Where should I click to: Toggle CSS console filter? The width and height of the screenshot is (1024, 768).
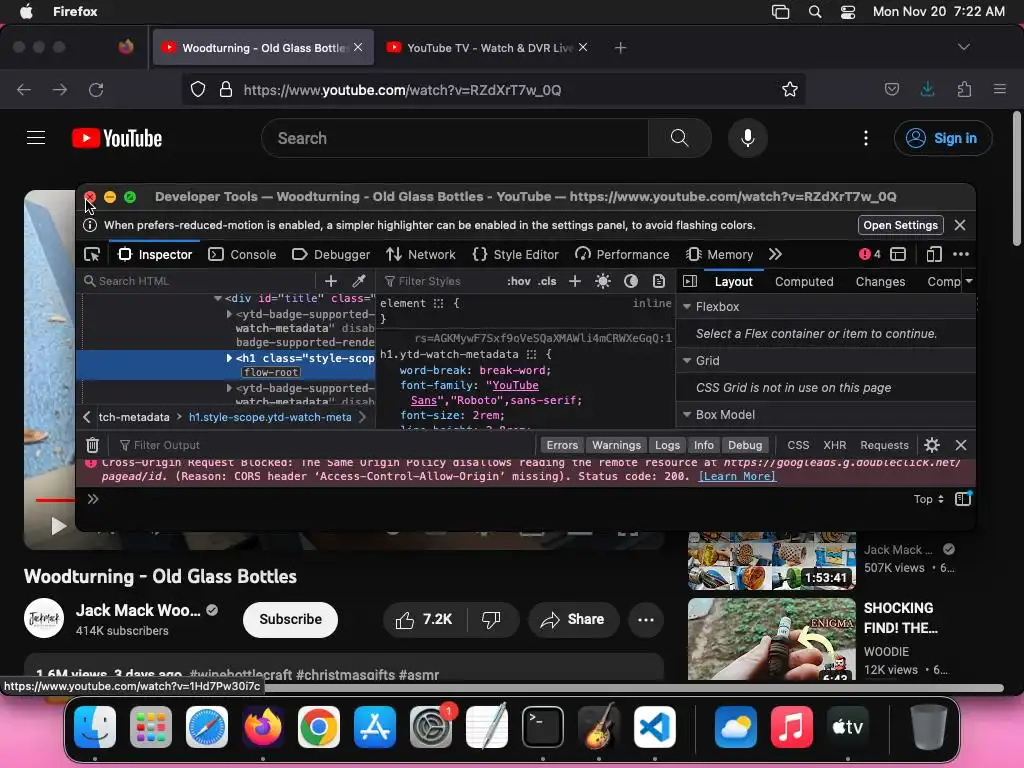tap(798, 445)
